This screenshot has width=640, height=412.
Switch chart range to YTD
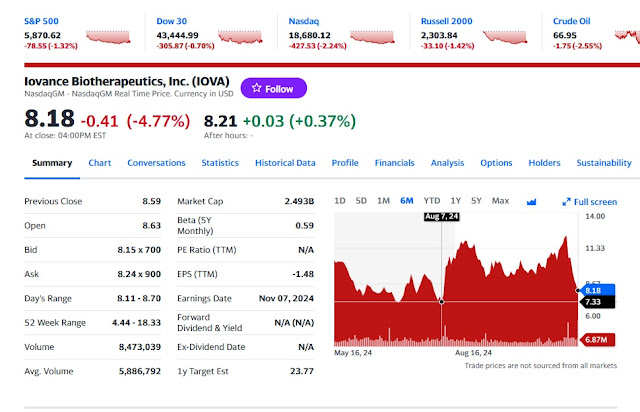click(x=432, y=201)
